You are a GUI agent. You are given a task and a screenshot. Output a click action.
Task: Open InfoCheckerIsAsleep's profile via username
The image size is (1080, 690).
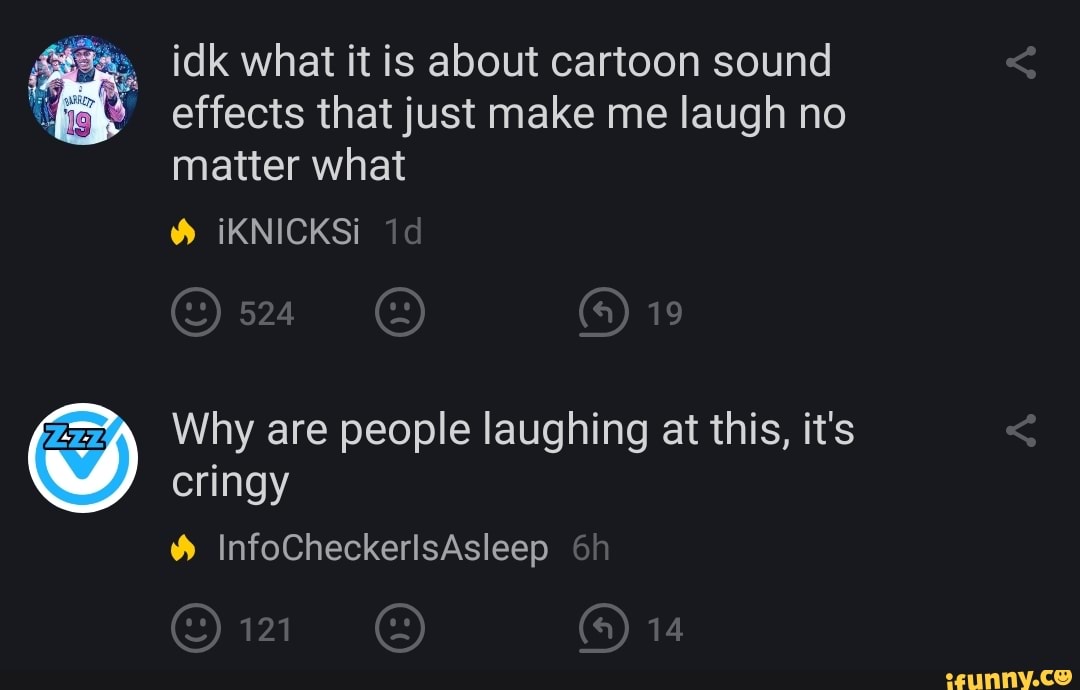pyautogui.click(x=384, y=547)
